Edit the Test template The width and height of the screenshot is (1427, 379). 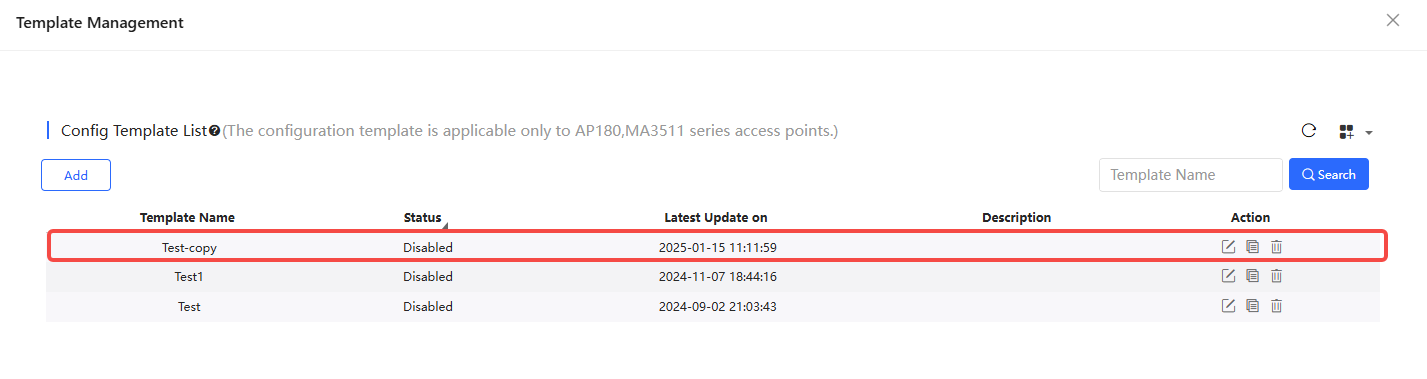coord(1229,306)
